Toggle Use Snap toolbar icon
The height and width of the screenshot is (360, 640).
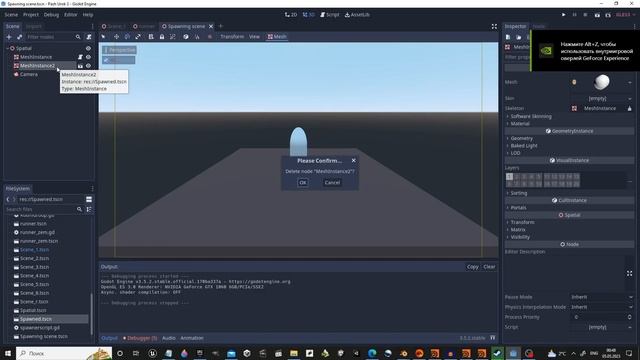tap(197, 37)
